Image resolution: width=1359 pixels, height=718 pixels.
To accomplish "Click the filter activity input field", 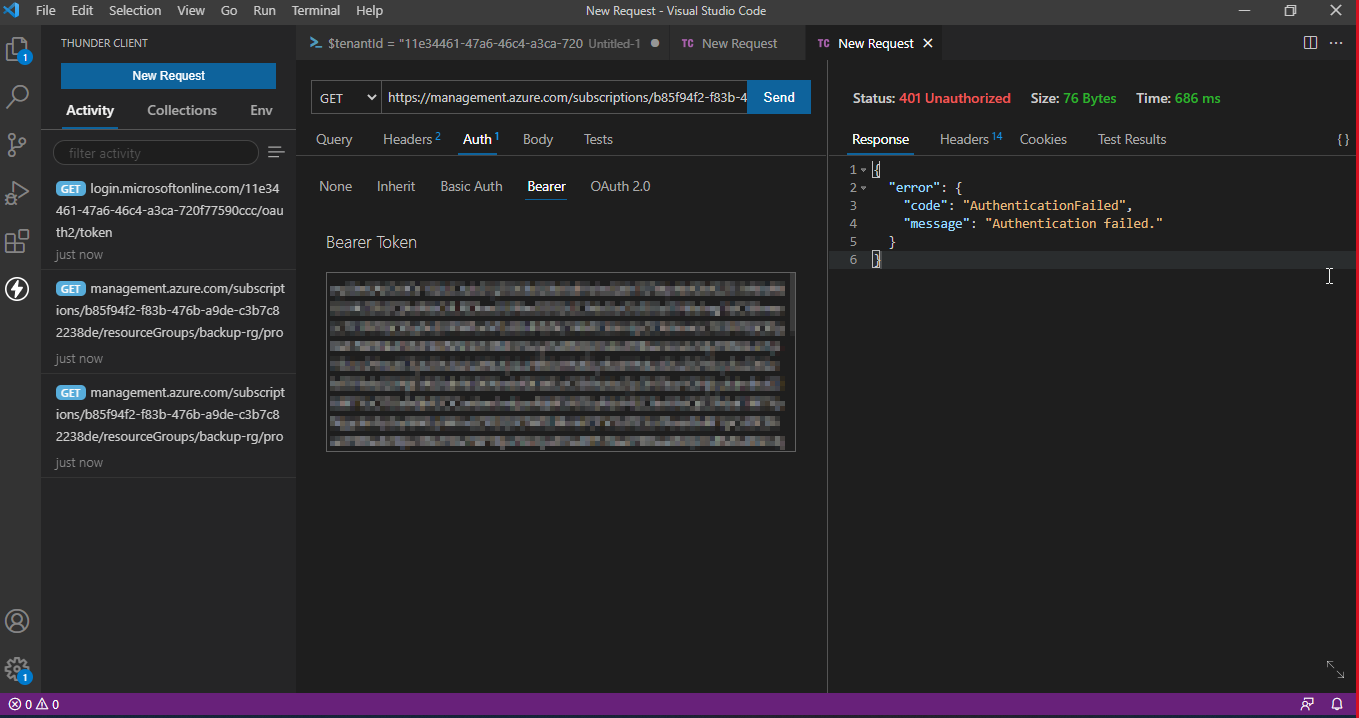I will [155, 153].
